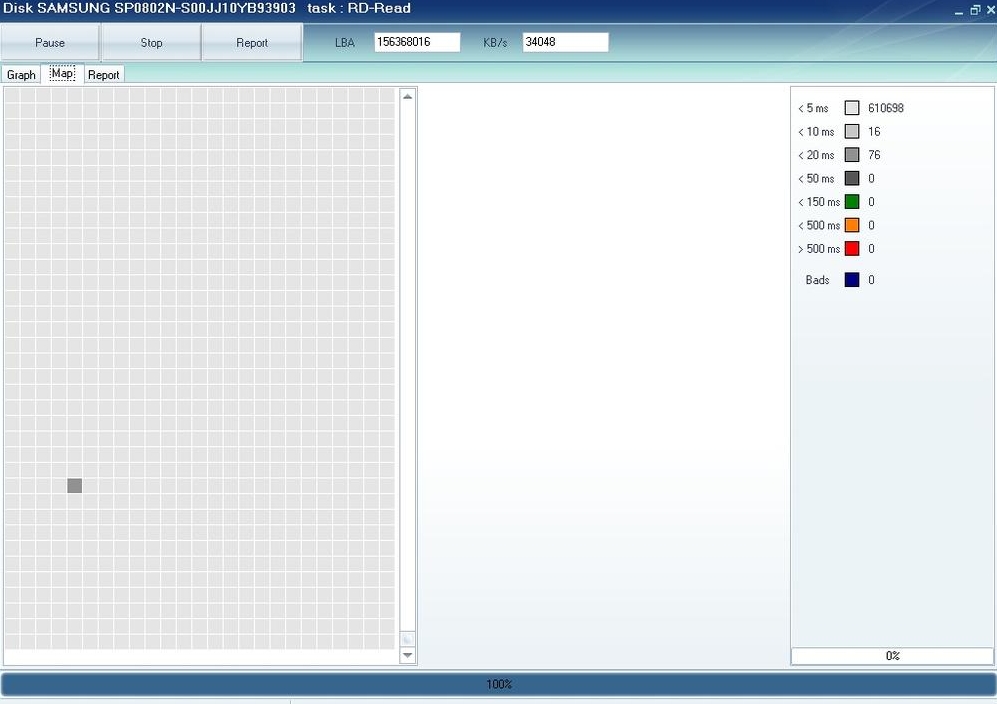Click the KB/s speed field
Image resolution: width=997 pixels, height=704 pixels.
point(565,42)
